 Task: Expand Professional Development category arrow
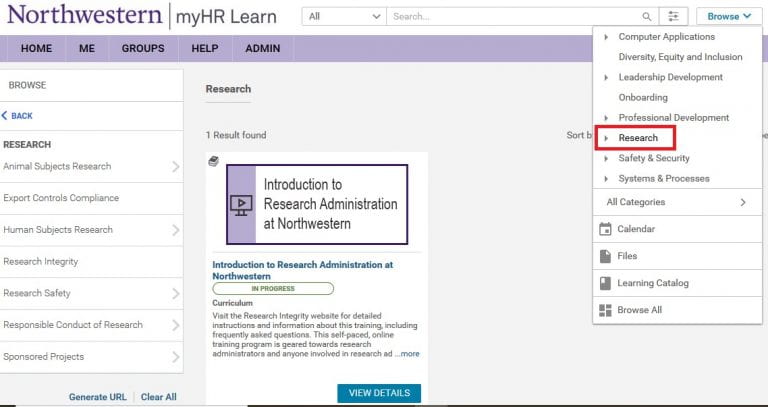pos(606,118)
